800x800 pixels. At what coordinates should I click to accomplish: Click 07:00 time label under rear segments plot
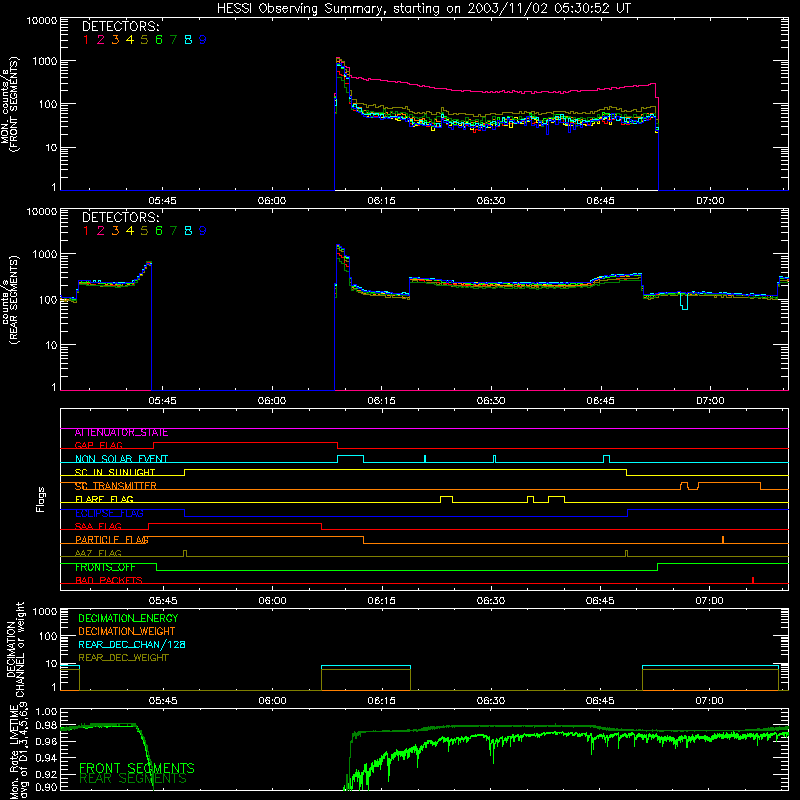point(710,401)
